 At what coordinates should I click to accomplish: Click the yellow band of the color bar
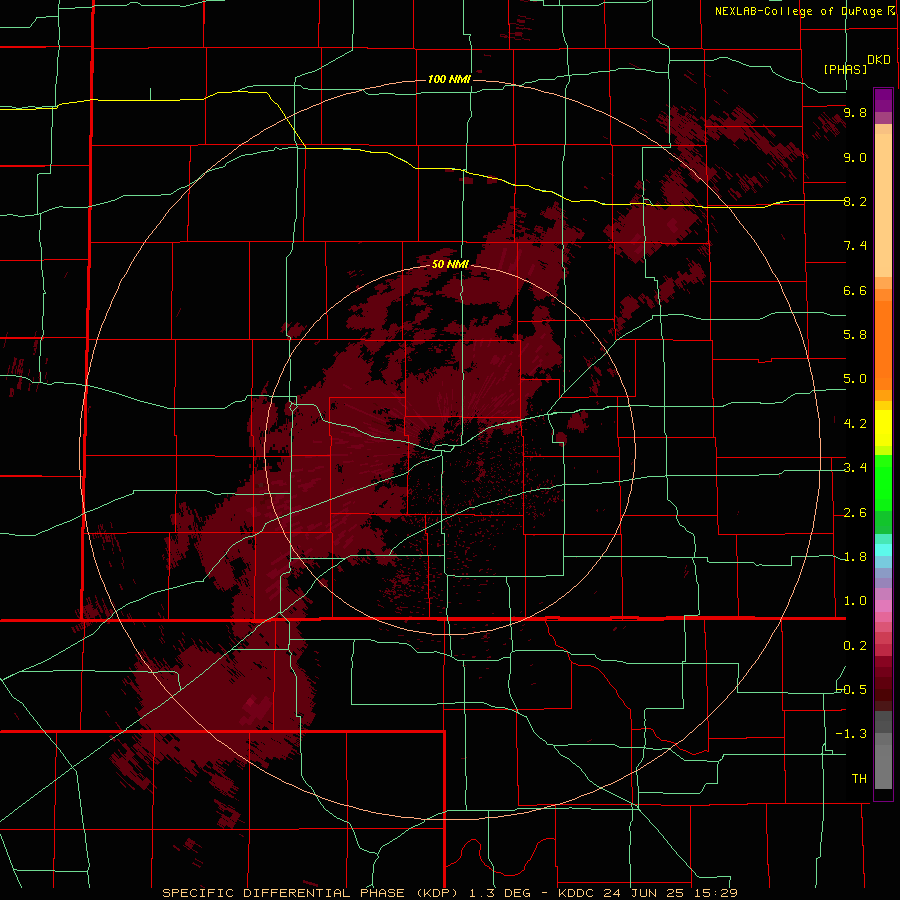click(883, 428)
